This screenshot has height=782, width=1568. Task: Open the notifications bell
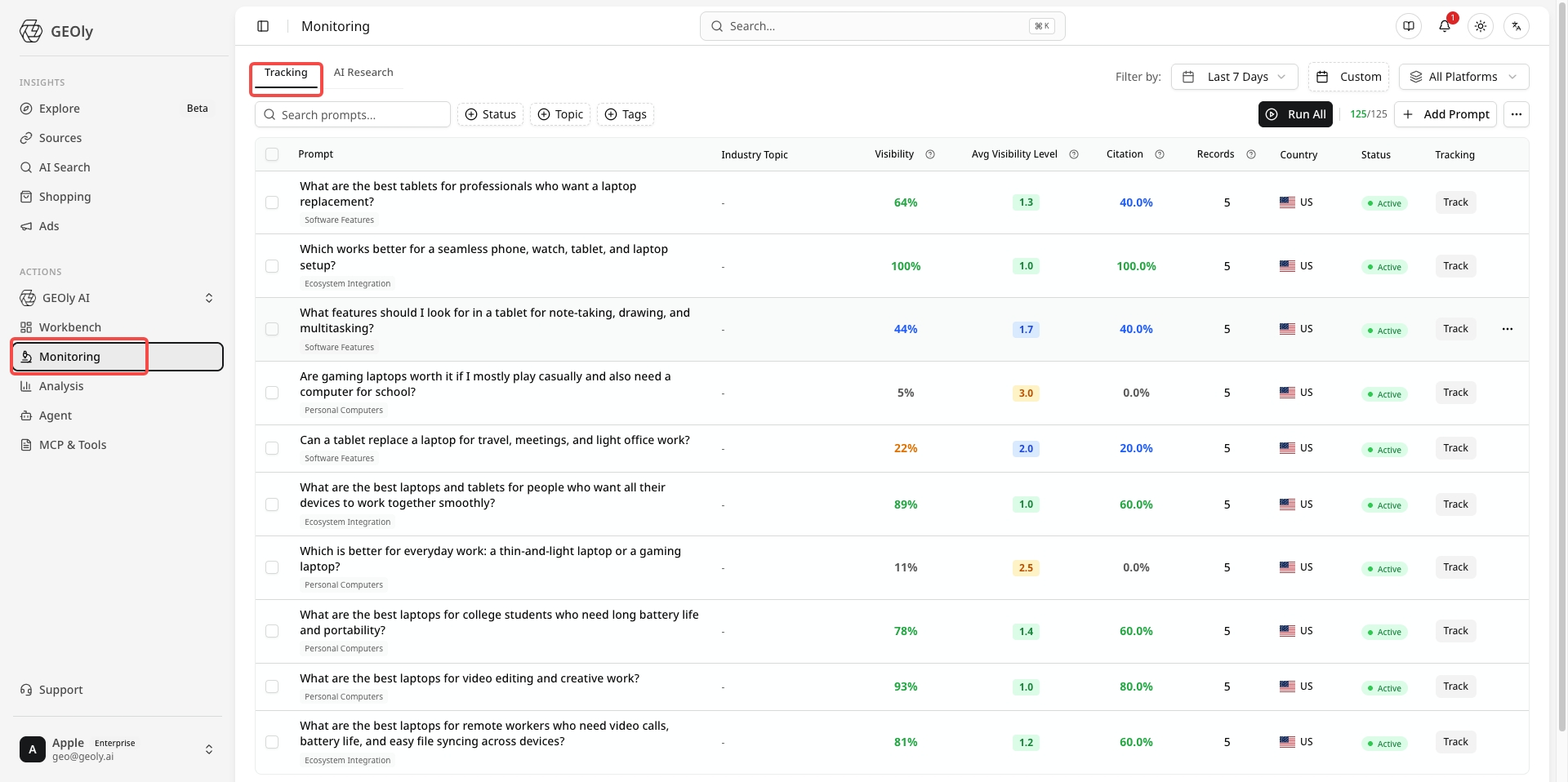click(x=1444, y=26)
